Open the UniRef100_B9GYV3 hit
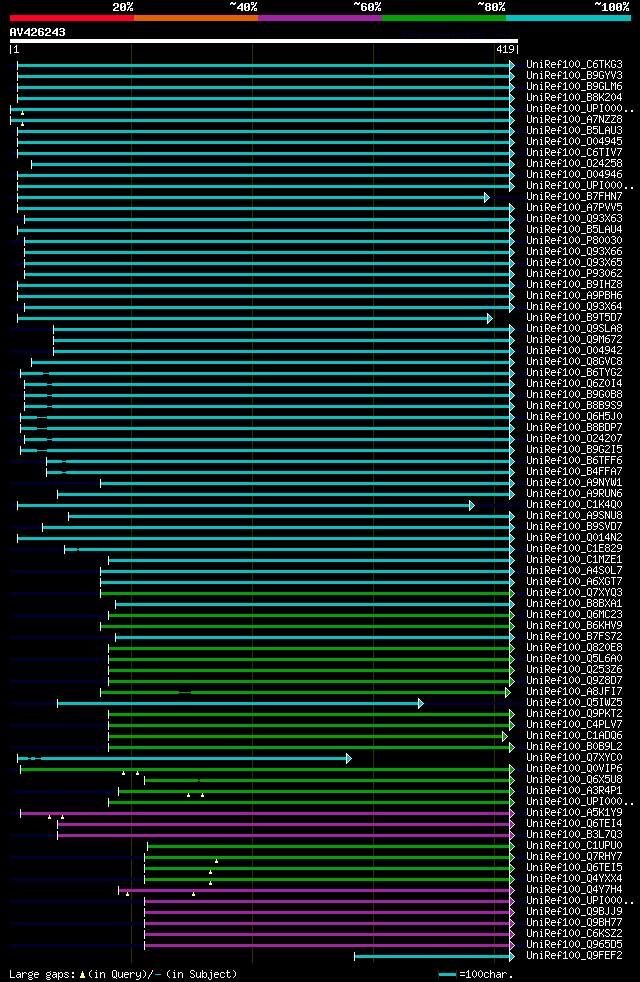This screenshot has height=982, width=640. 574,76
